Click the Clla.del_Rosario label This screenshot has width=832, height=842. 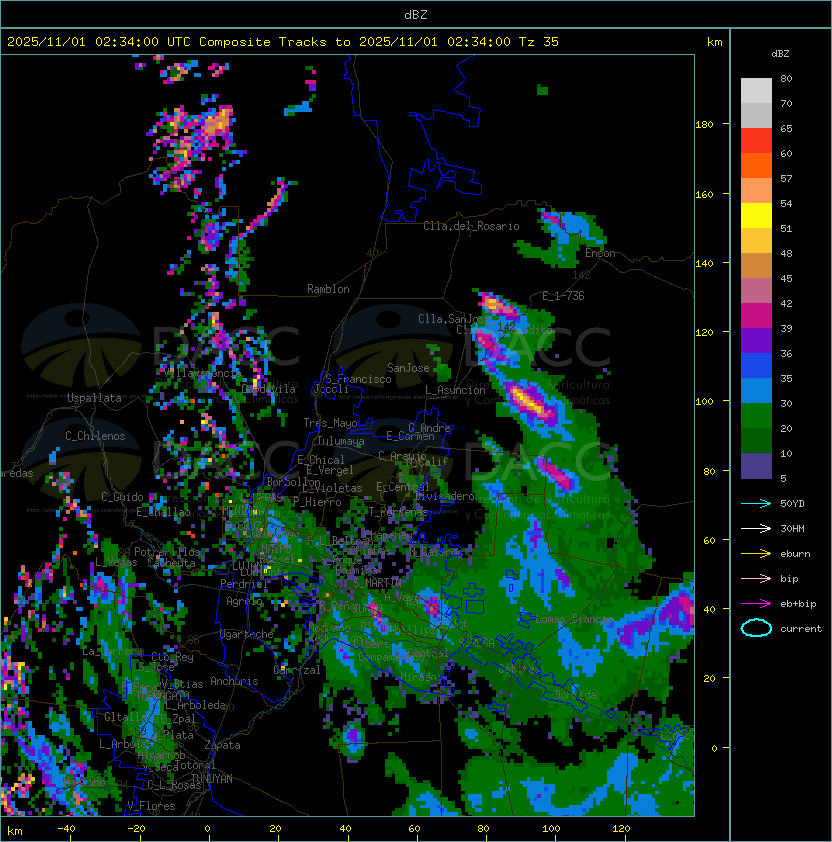471,226
